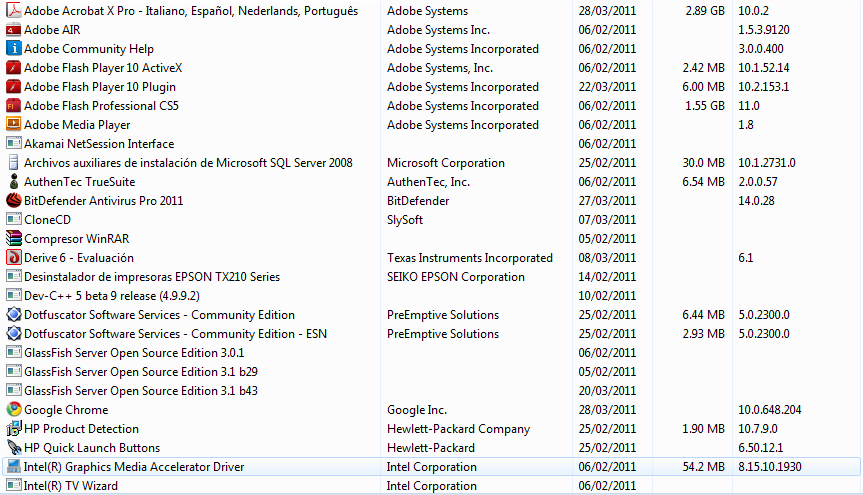Click version number 8.15.10.1930

tap(770, 467)
